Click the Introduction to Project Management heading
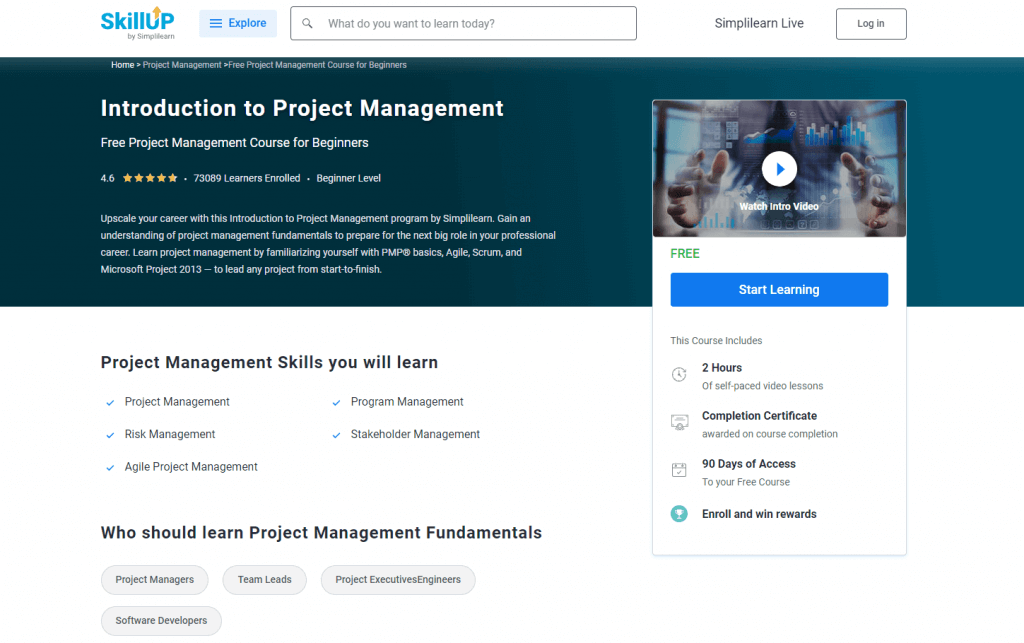 pyautogui.click(x=302, y=108)
